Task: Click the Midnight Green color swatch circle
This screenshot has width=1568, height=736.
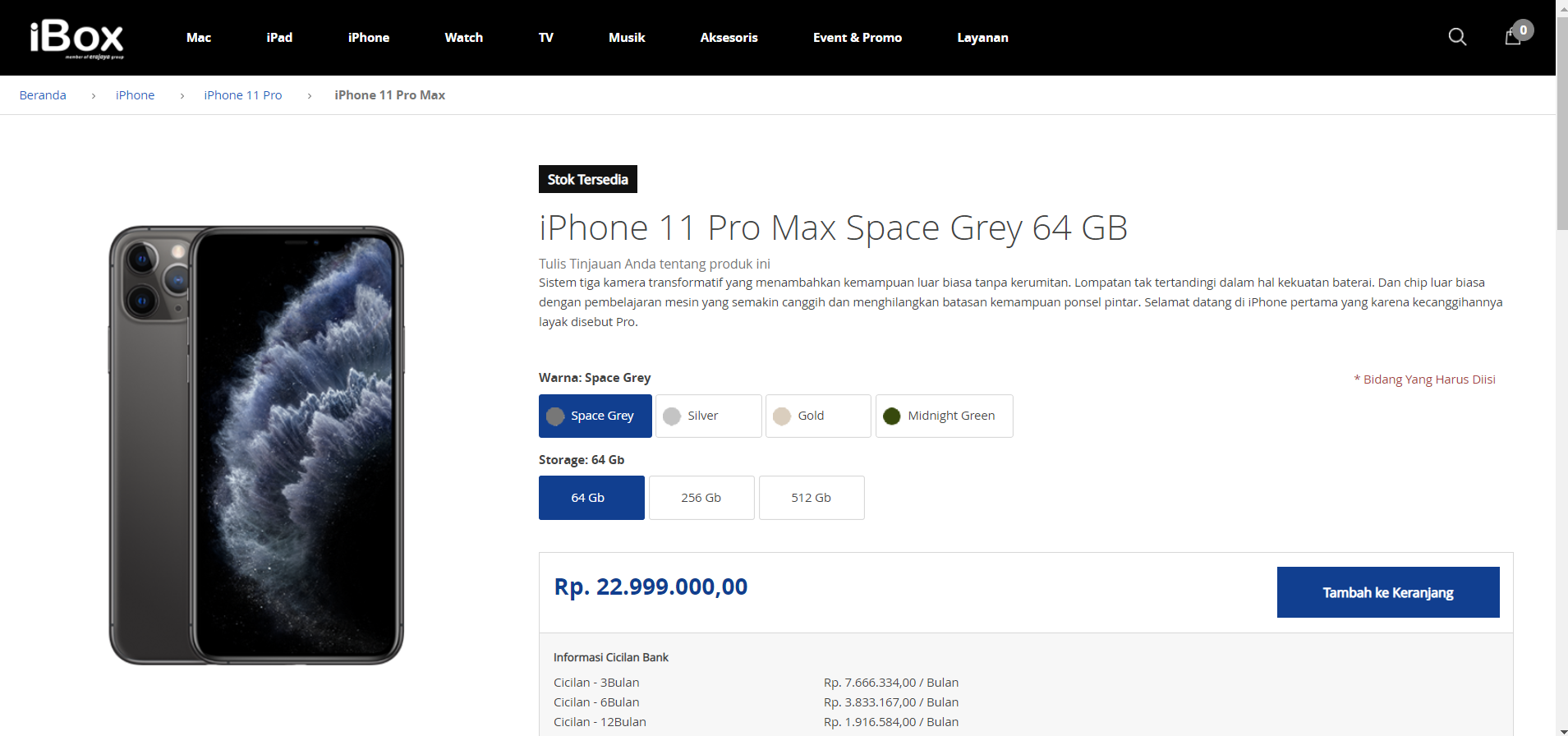Action: click(892, 416)
